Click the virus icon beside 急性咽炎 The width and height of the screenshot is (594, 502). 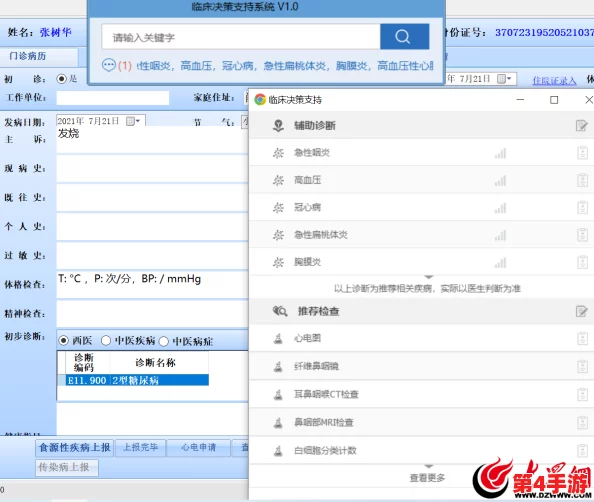coord(278,153)
